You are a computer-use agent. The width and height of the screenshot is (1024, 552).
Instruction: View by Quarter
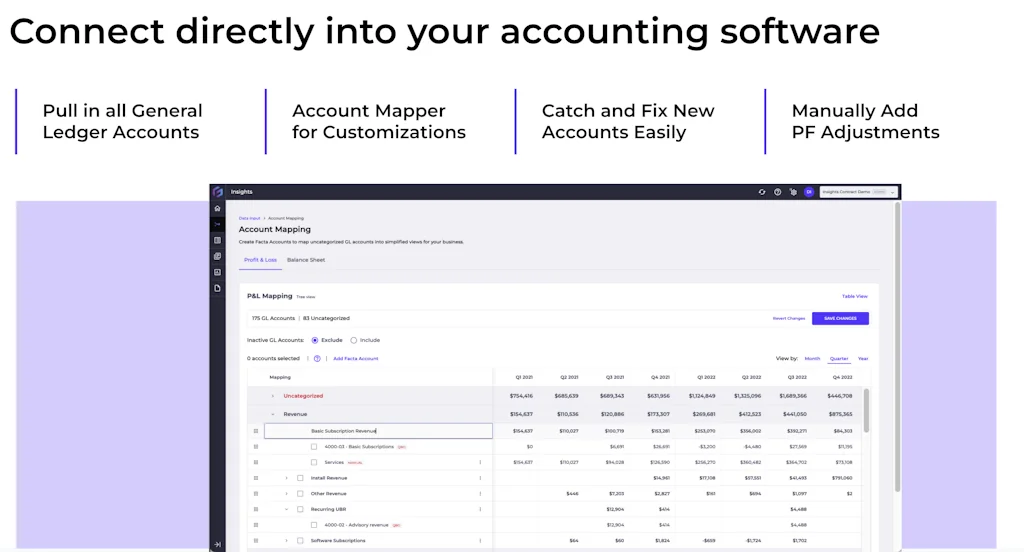click(x=839, y=359)
